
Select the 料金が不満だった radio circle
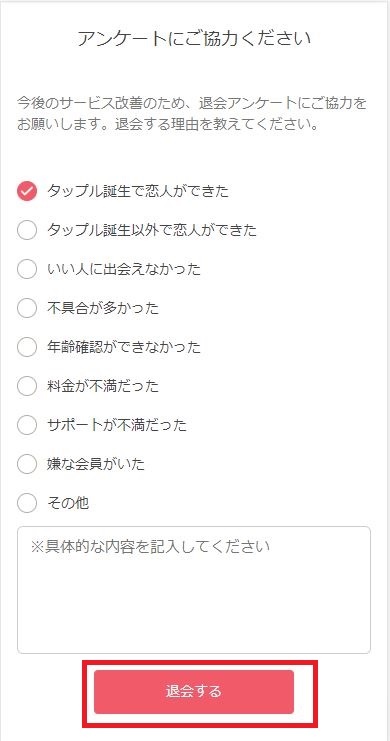27,387
